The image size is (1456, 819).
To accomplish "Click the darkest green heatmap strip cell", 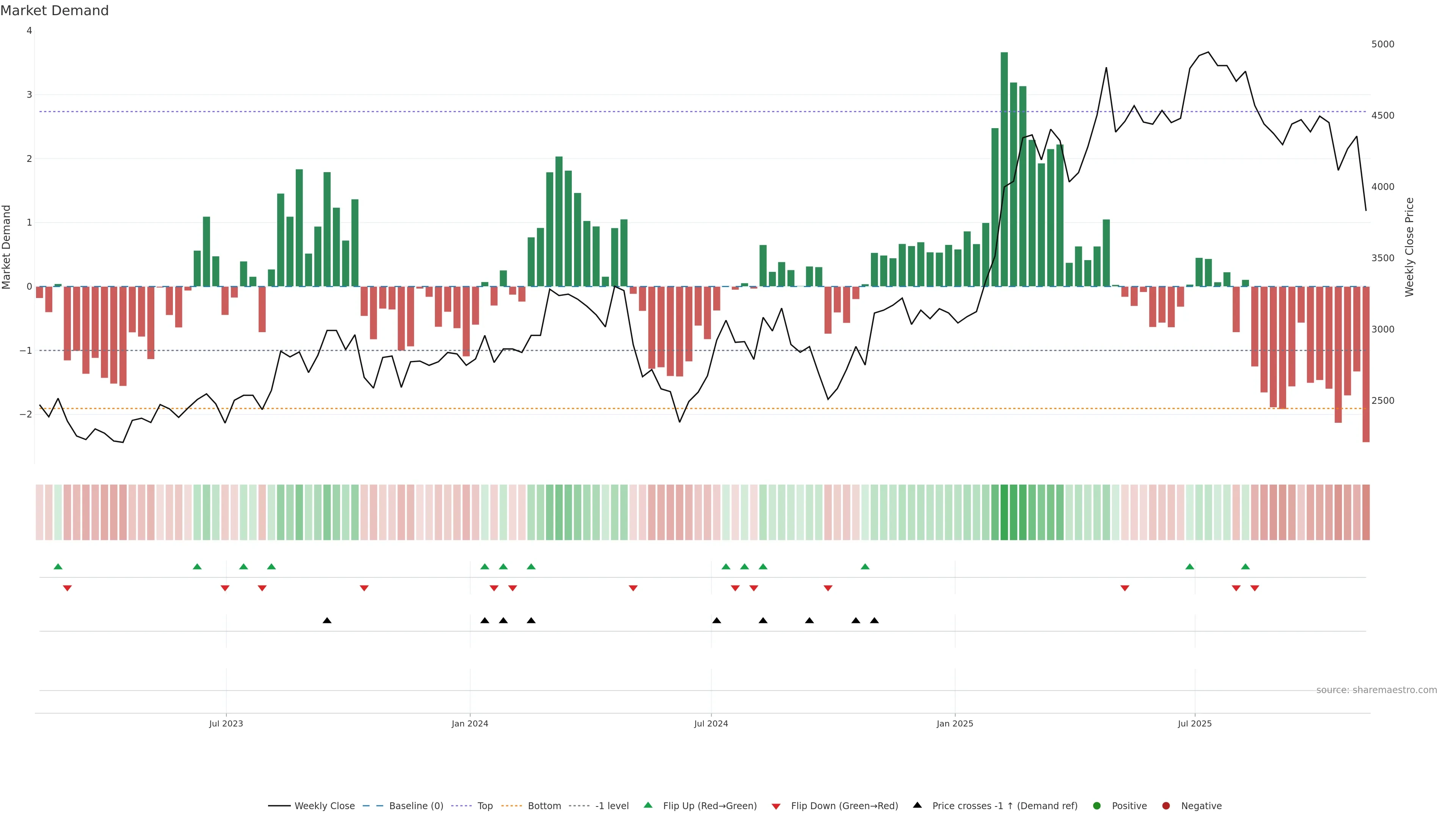I will pos(1004,512).
